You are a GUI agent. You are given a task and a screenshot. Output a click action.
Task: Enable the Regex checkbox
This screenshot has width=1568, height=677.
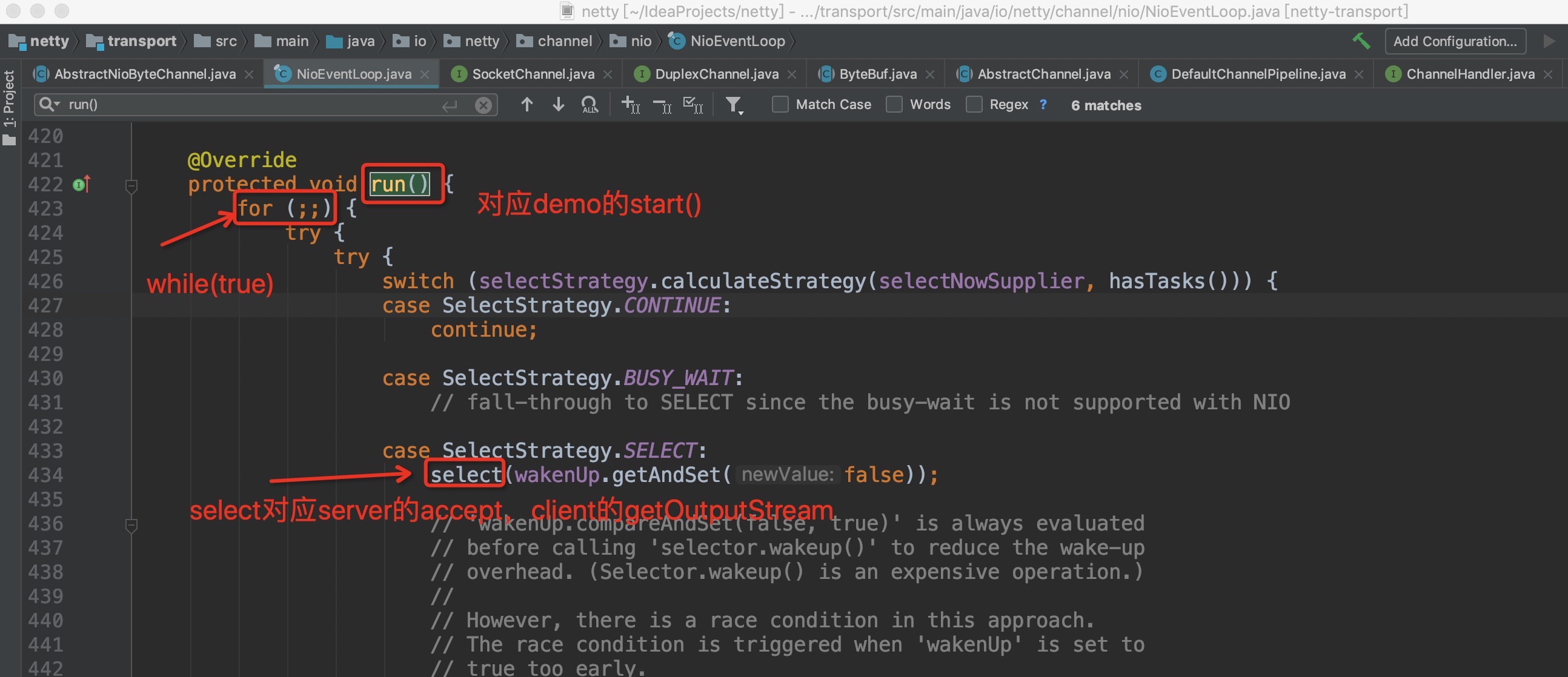(974, 105)
